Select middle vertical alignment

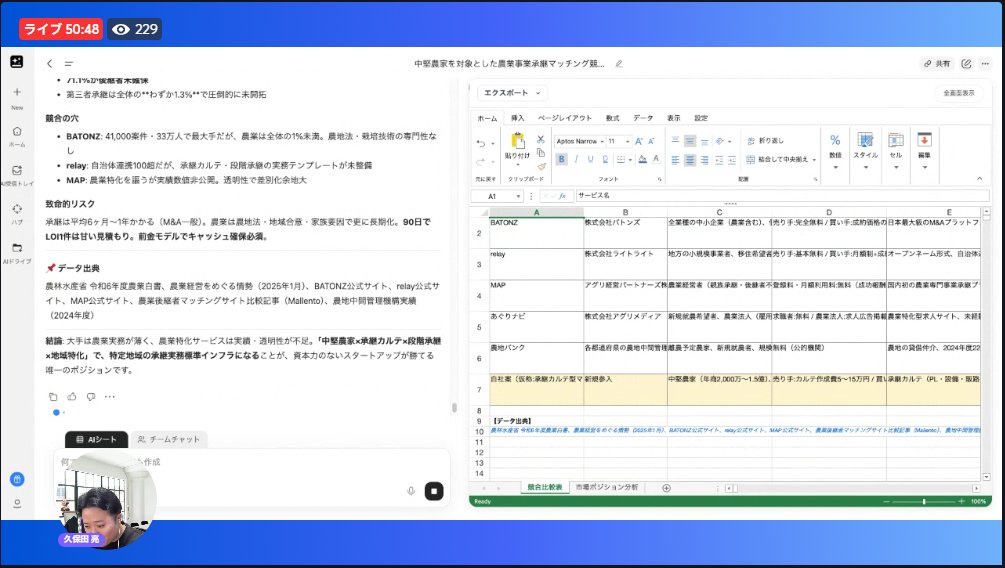[690, 141]
